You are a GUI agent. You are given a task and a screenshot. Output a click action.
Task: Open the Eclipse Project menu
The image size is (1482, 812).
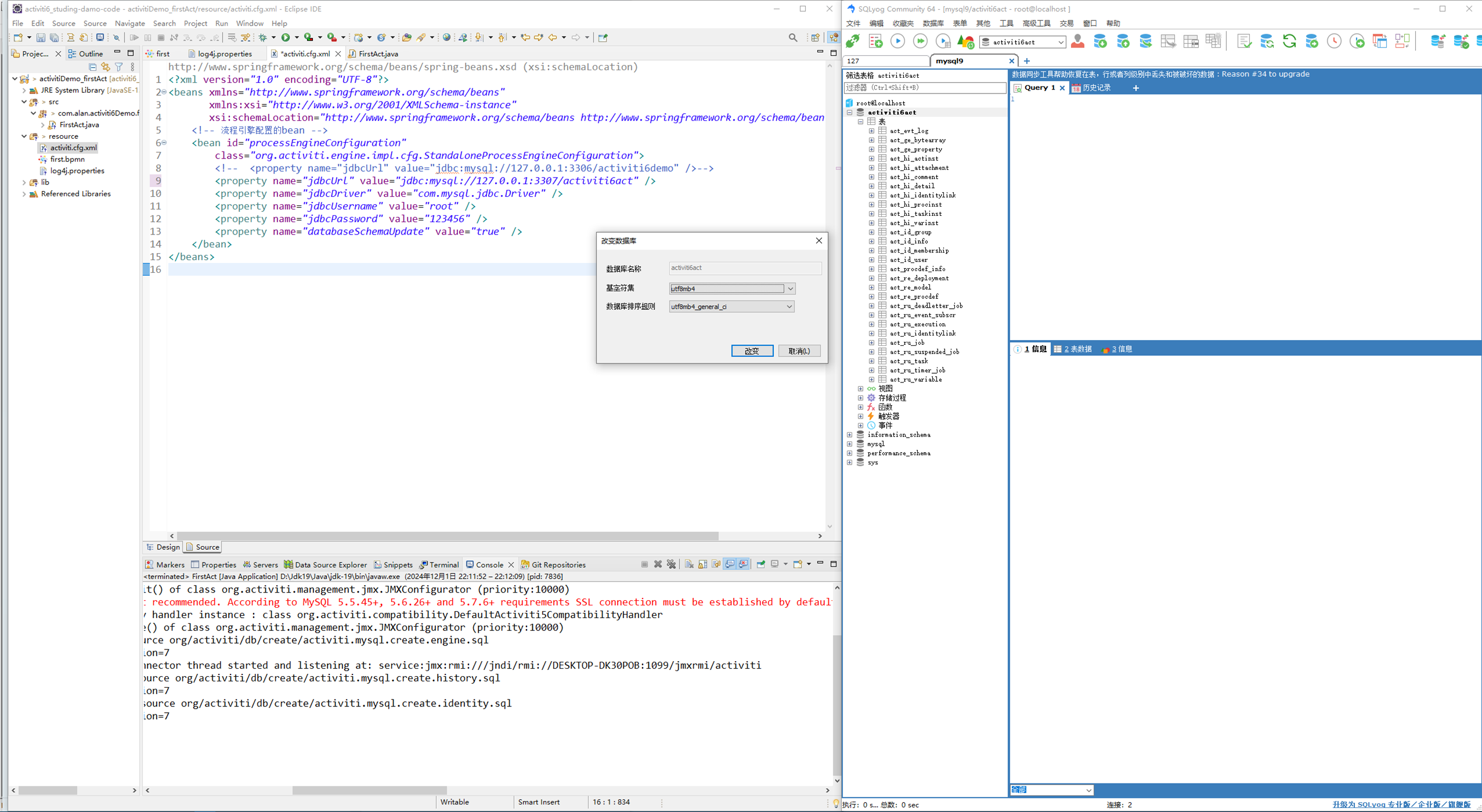point(195,23)
